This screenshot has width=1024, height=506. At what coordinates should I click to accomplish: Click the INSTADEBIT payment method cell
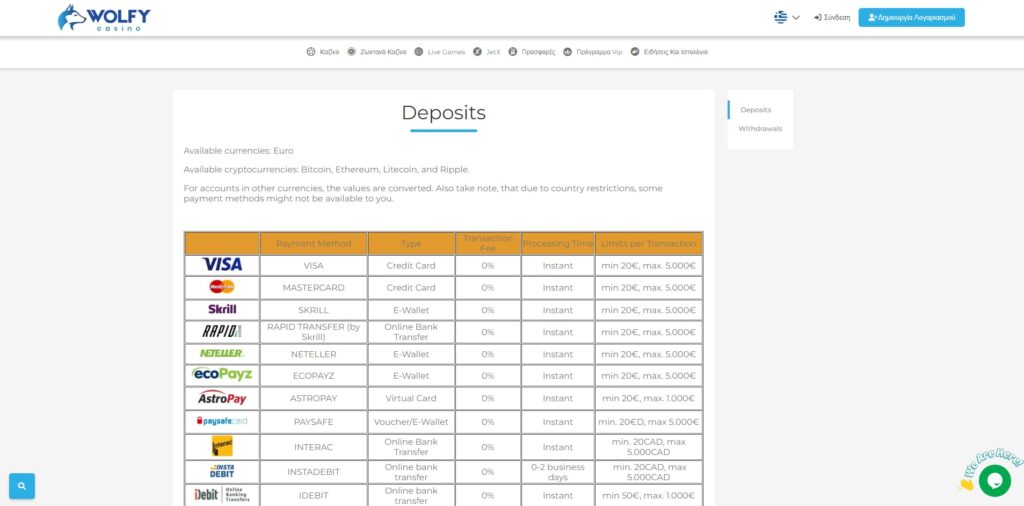313,471
